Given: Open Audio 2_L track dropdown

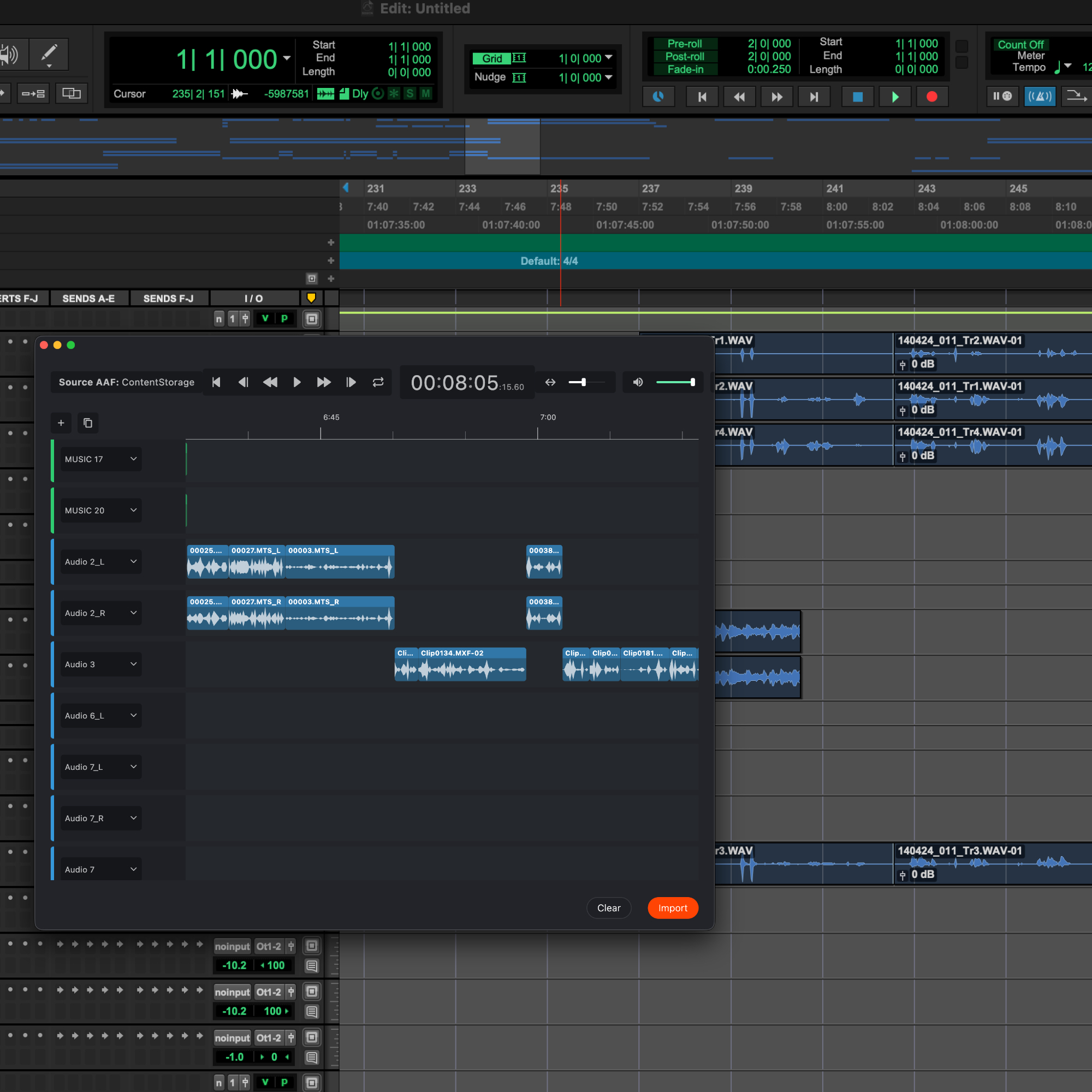Looking at the screenshot, I should 101,562.
